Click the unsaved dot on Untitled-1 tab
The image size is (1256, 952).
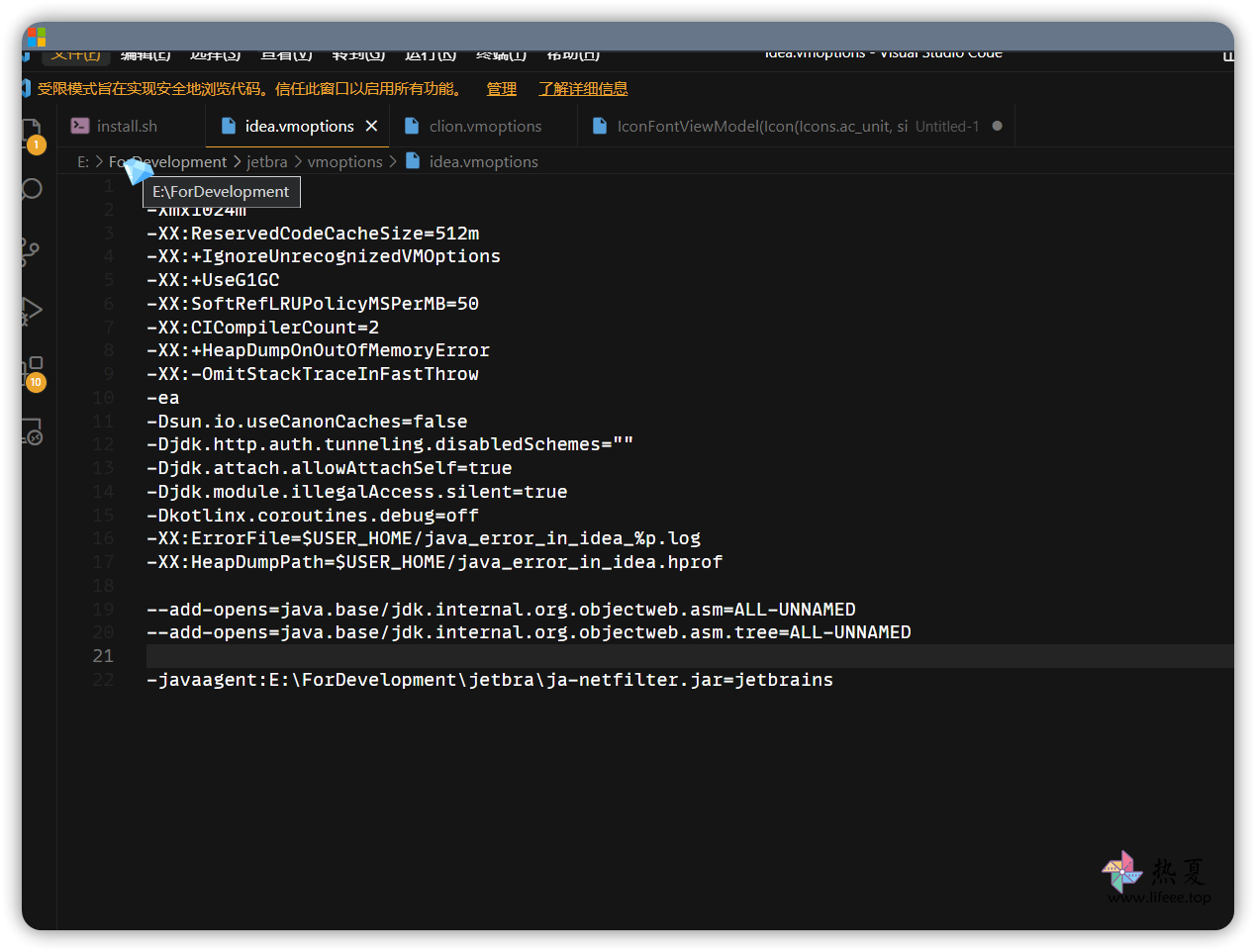coord(997,127)
